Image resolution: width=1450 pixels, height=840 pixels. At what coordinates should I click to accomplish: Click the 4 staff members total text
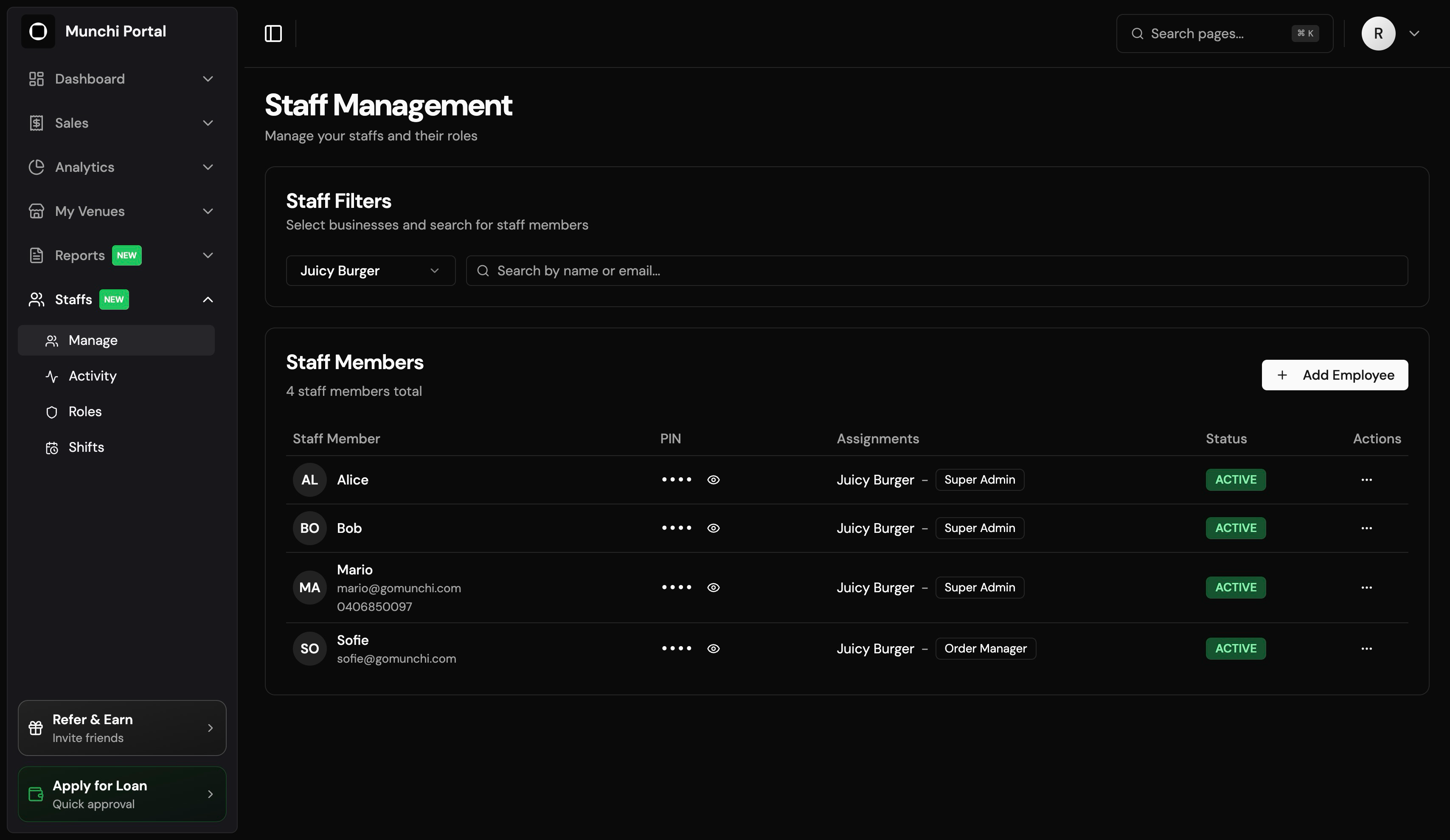pos(354,392)
